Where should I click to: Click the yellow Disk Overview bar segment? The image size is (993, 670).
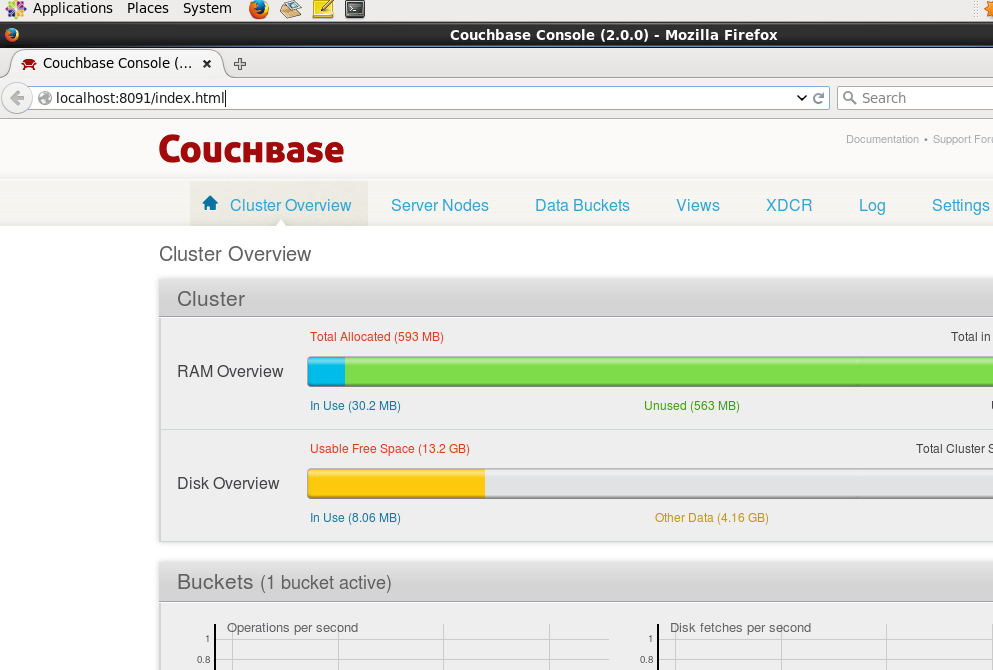396,483
